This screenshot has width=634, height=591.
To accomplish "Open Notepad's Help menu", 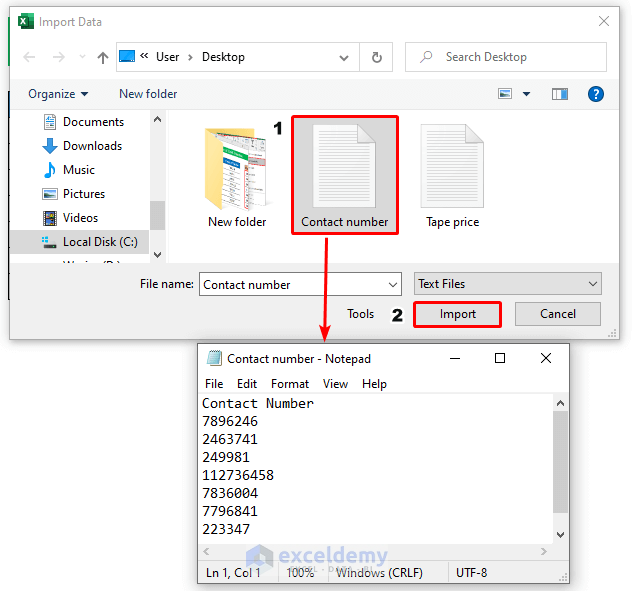I will click(374, 384).
